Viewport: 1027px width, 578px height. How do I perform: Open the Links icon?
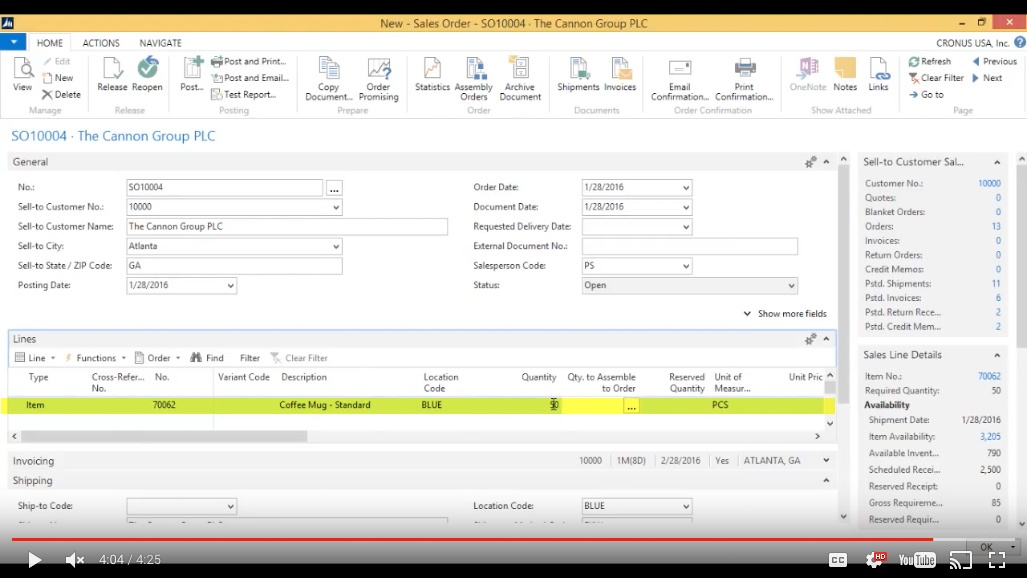click(878, 74)
